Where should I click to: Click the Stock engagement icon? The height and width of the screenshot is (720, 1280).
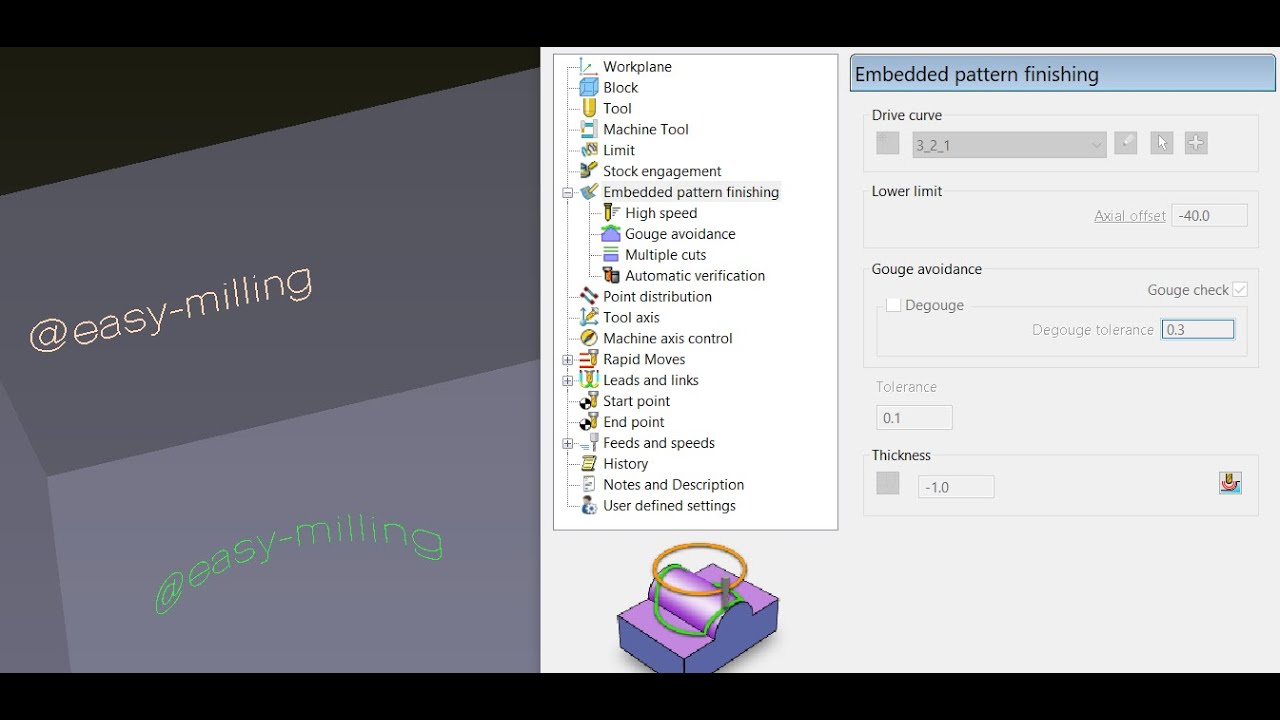click(x=589, y=171)
